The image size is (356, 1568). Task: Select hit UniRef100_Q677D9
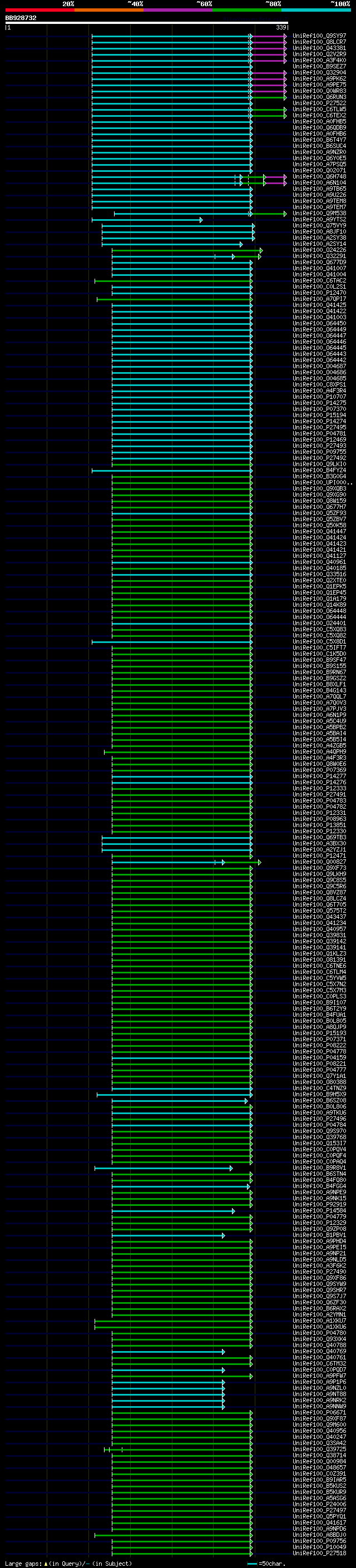319,263
